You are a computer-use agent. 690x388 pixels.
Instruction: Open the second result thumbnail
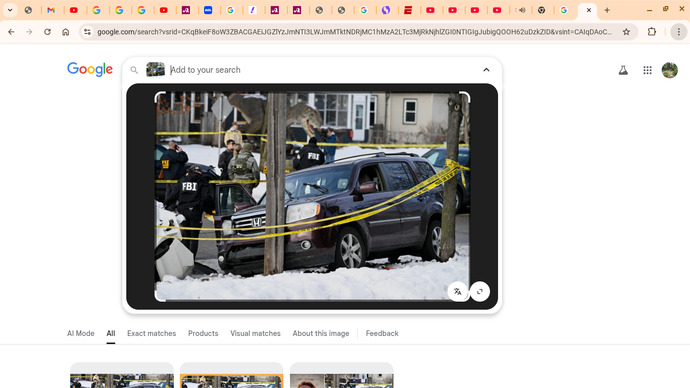click(231, 375)
